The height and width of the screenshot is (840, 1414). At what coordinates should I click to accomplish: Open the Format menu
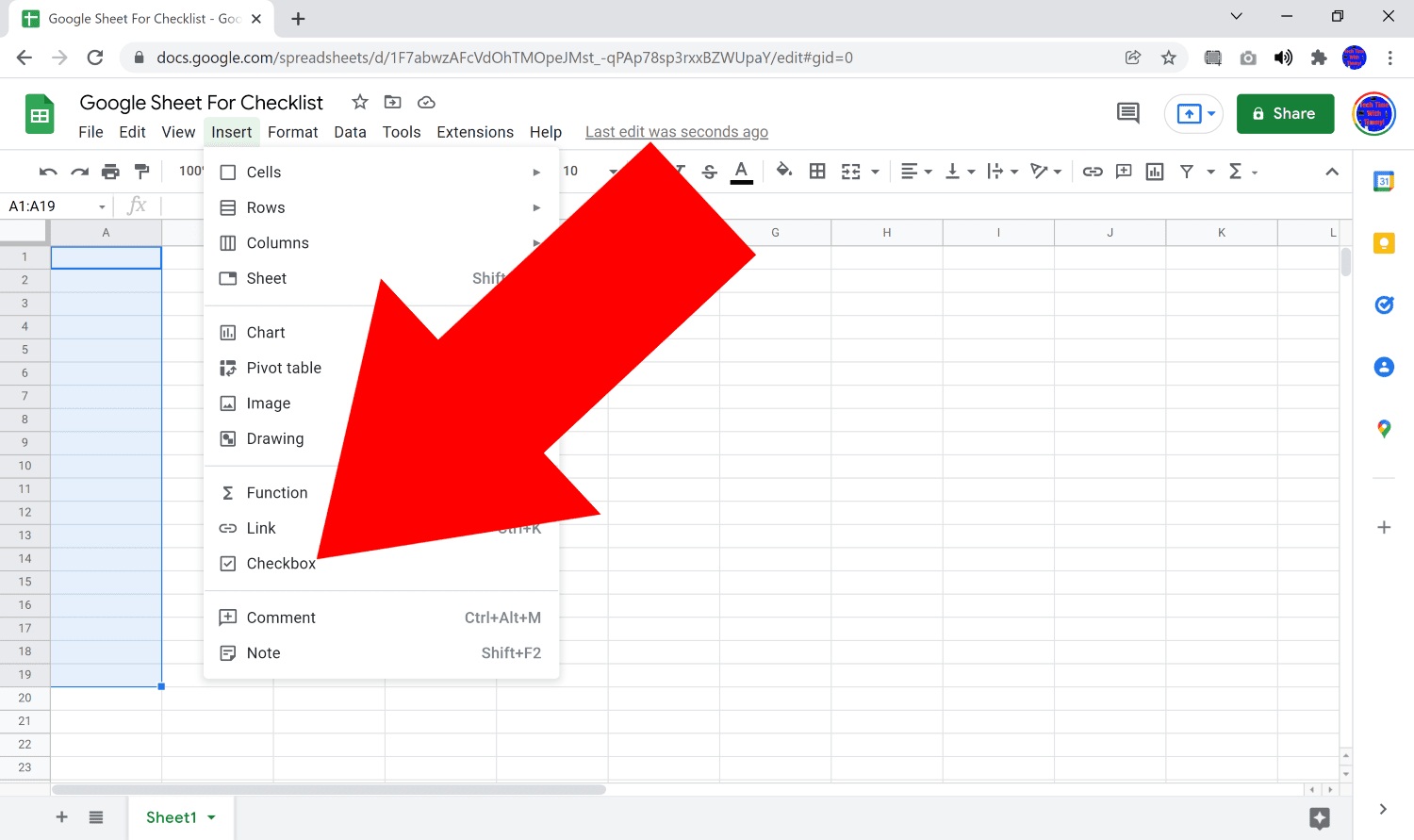tap(292, 132)
